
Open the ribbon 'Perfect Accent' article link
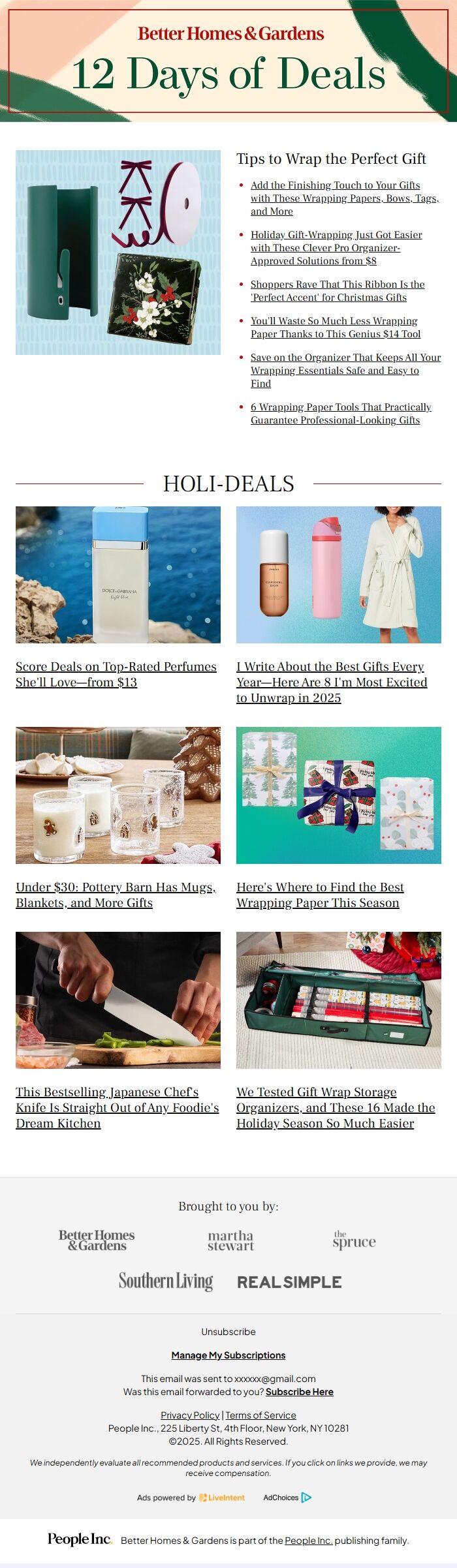338,291
